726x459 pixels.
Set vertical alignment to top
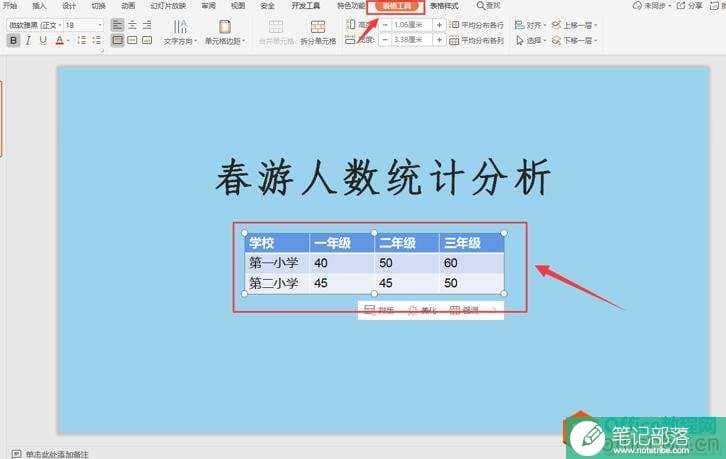(118, 41)
